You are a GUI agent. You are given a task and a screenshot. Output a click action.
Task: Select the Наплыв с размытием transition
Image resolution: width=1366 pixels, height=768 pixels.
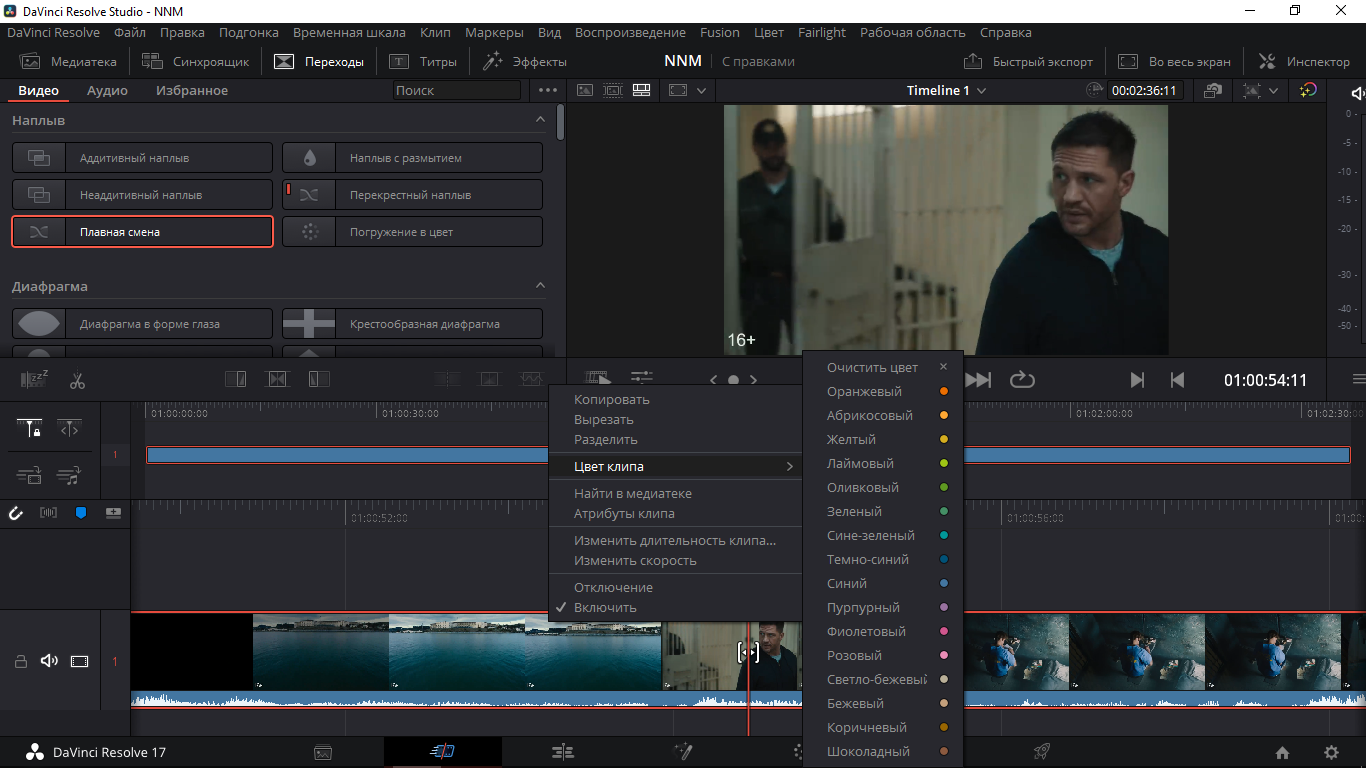click(412, 157)
